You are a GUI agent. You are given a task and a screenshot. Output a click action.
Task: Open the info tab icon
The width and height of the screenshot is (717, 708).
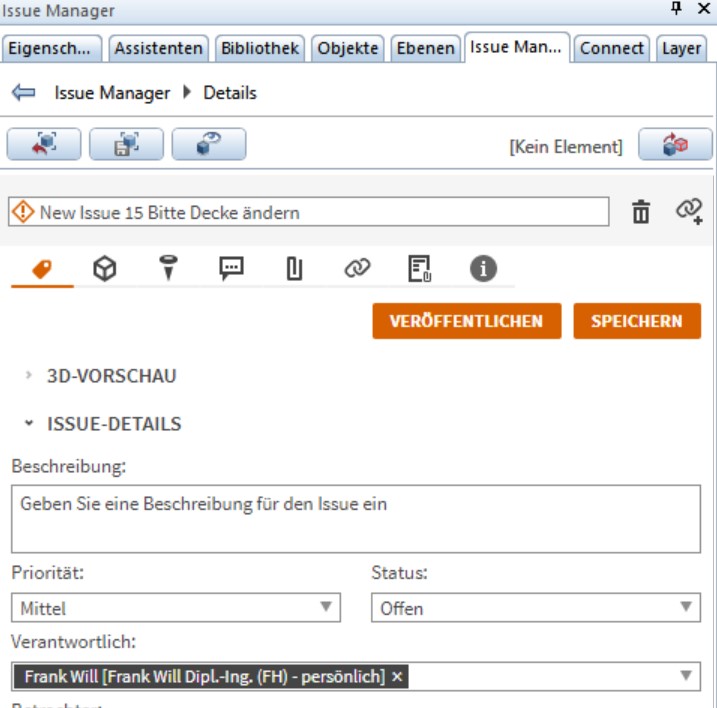[484, 268]
